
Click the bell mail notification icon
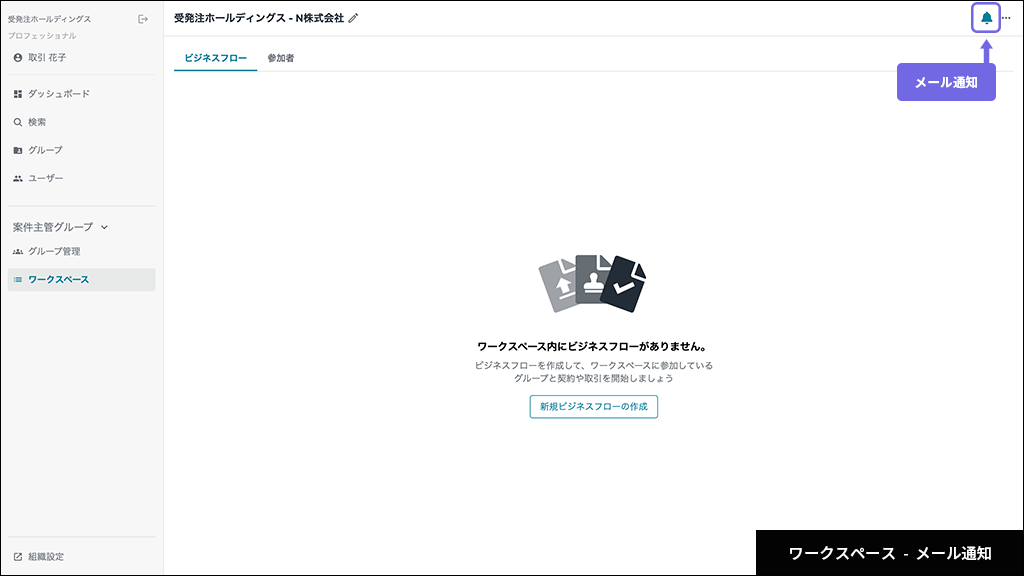(x=986, y=18)
